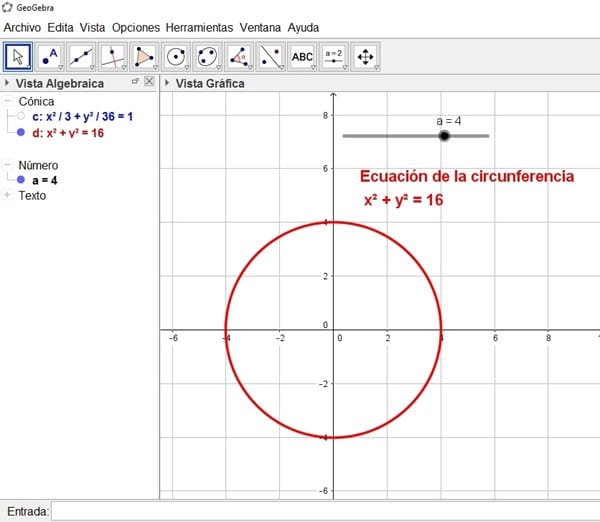The width and height of the screenshot is (600, 522).
Task: Select the ABC Insert Text tool
Action: point(302,57)
